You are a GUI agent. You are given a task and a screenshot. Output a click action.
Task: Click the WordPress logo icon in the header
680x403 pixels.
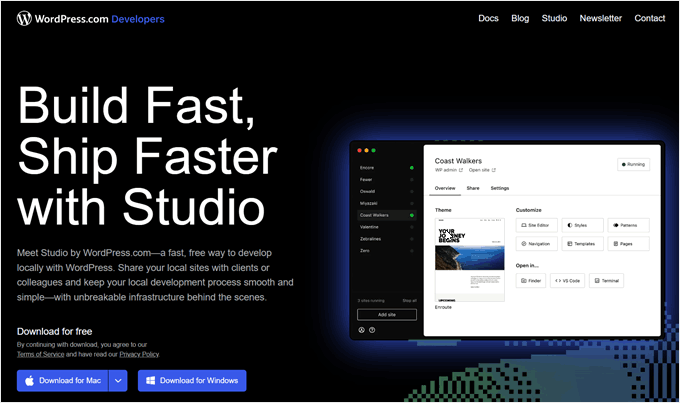click(x=24, y=18)
